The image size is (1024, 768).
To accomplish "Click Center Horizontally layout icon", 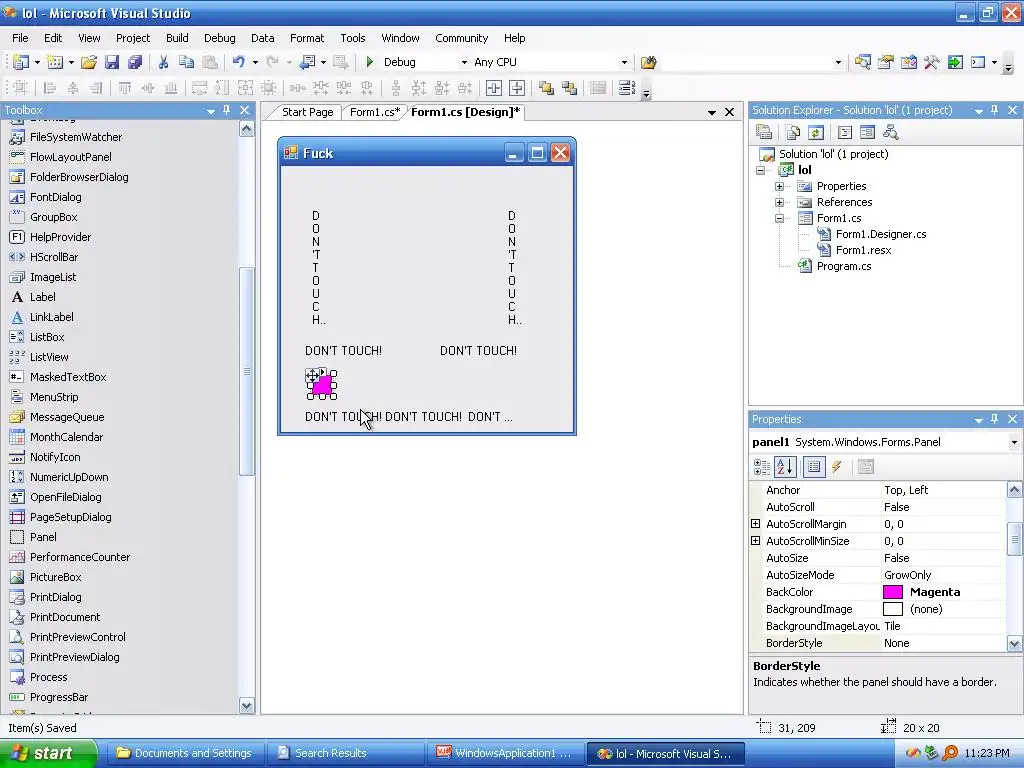I will pyautogui.click(x=494, y=88).
